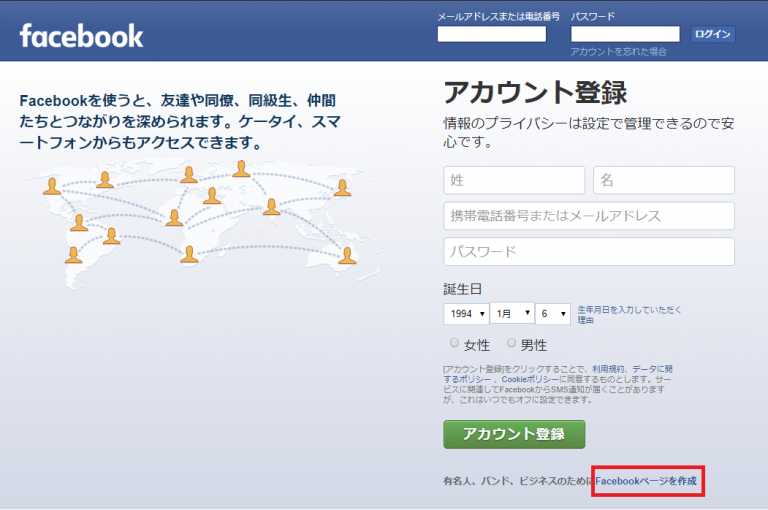This screenshot has height=510, width=768.
Task: Focus the header パスワード login field
Action: point(625,34)
